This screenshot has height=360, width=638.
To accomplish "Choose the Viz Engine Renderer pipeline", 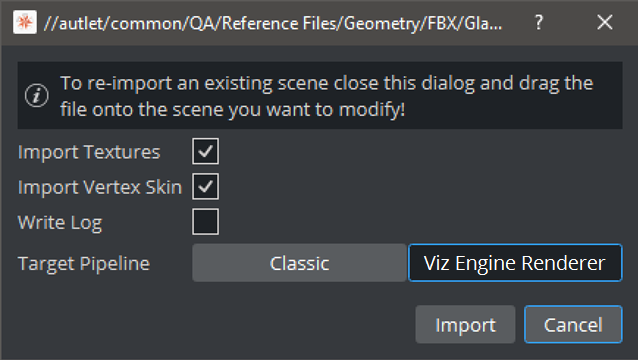I will tap(515, 263).
